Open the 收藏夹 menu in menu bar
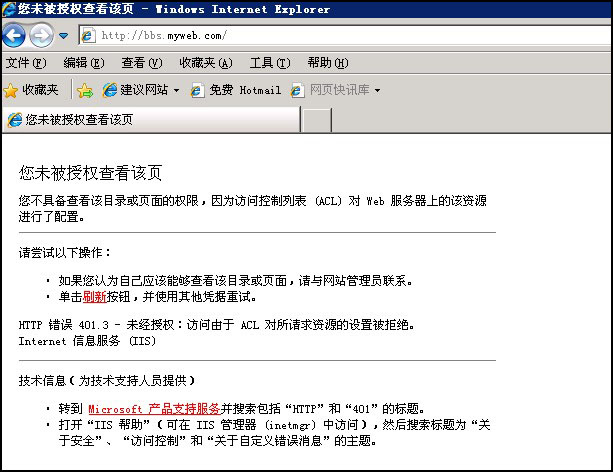Viewport: 613px width, 472px height. (x=204, y=63)
